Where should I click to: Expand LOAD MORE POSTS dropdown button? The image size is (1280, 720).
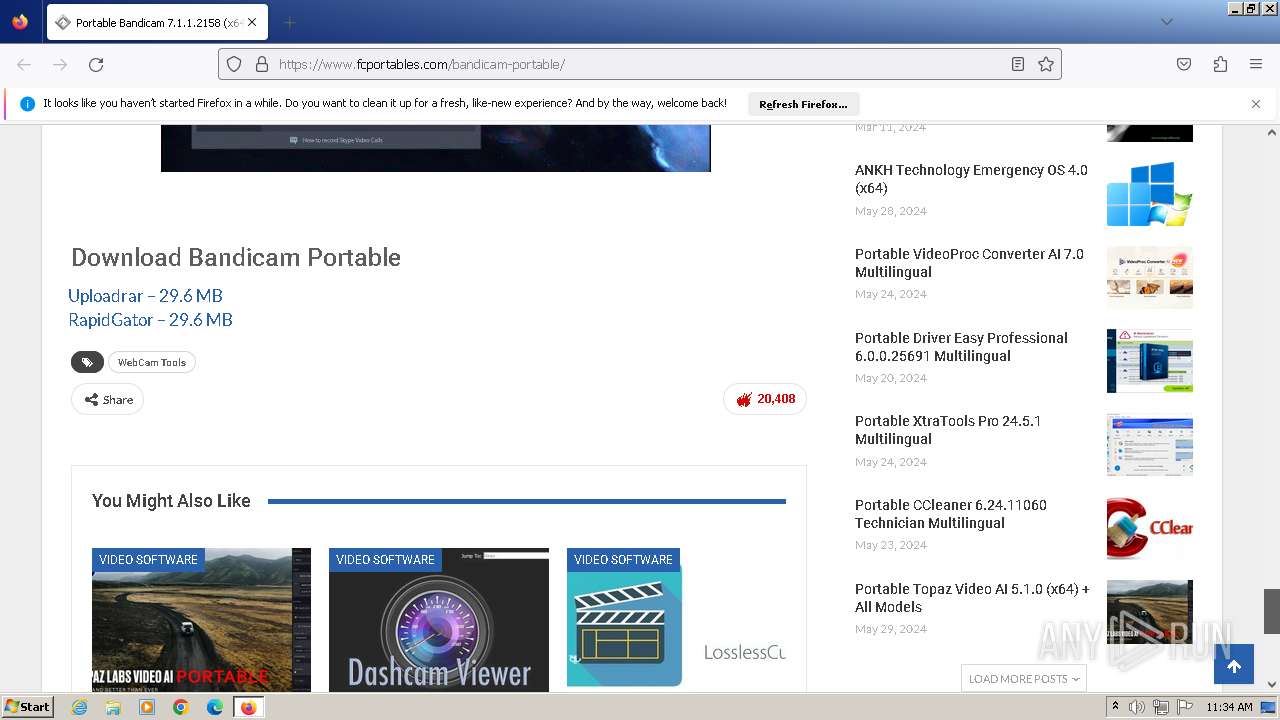coord(1024,678)
